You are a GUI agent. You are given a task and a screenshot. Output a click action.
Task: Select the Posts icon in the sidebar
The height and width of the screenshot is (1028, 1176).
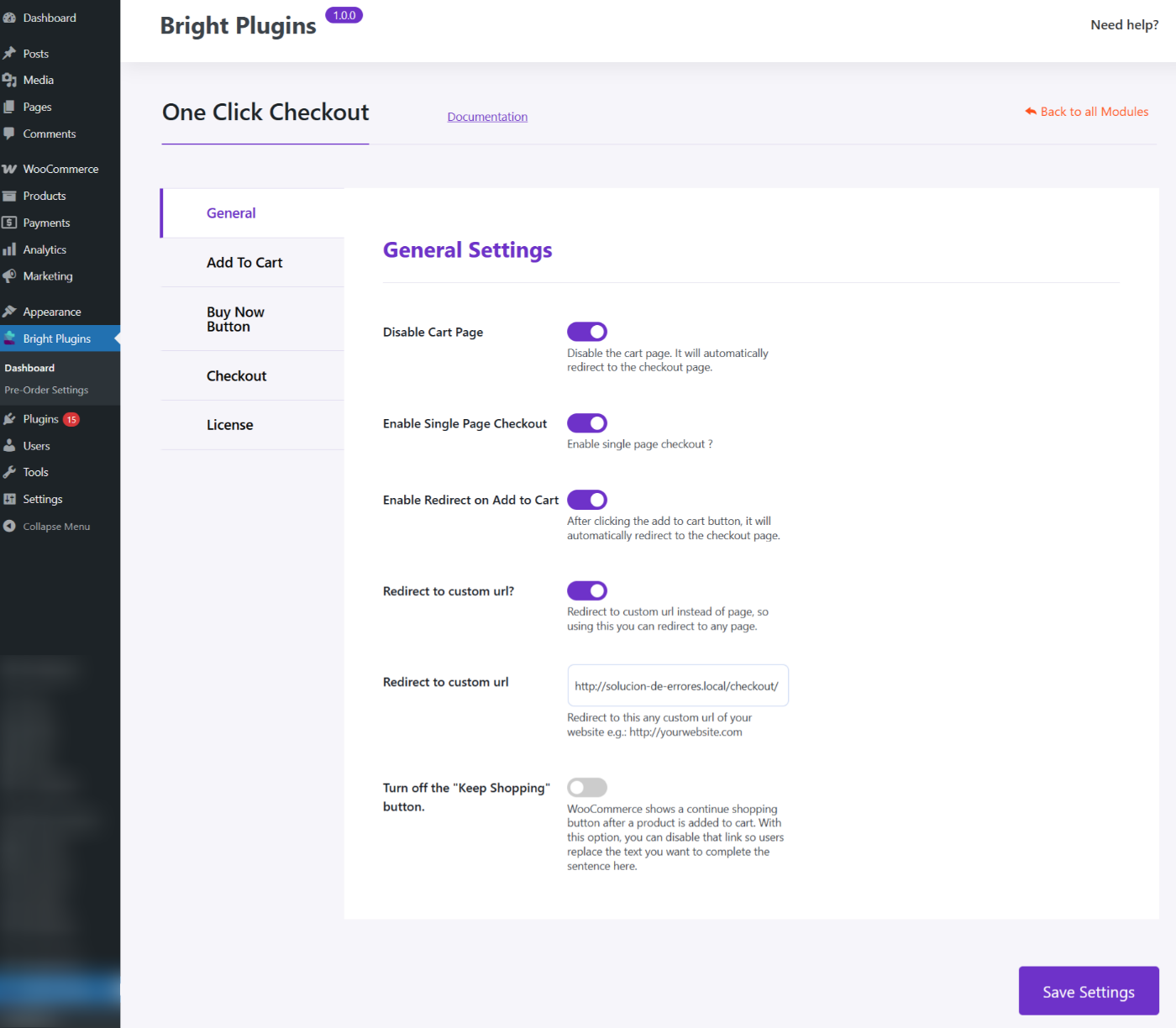coord(11,52)
